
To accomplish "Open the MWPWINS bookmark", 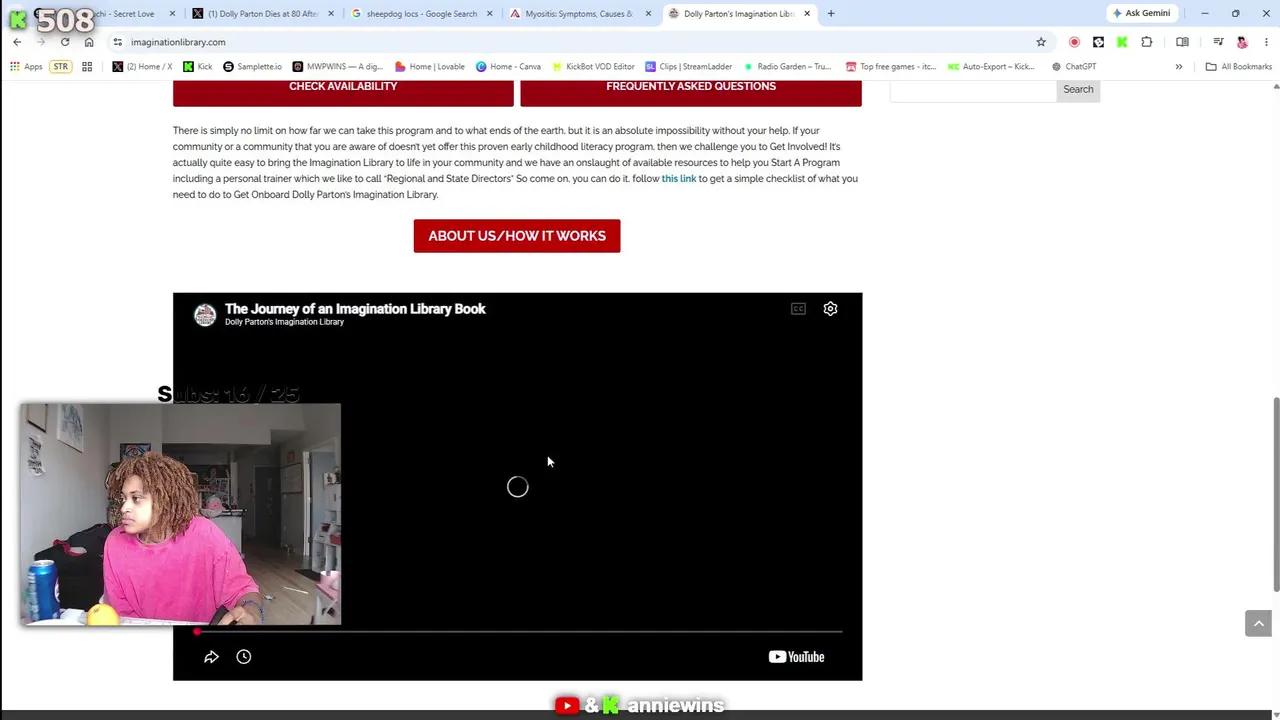I will coord(338,67).
